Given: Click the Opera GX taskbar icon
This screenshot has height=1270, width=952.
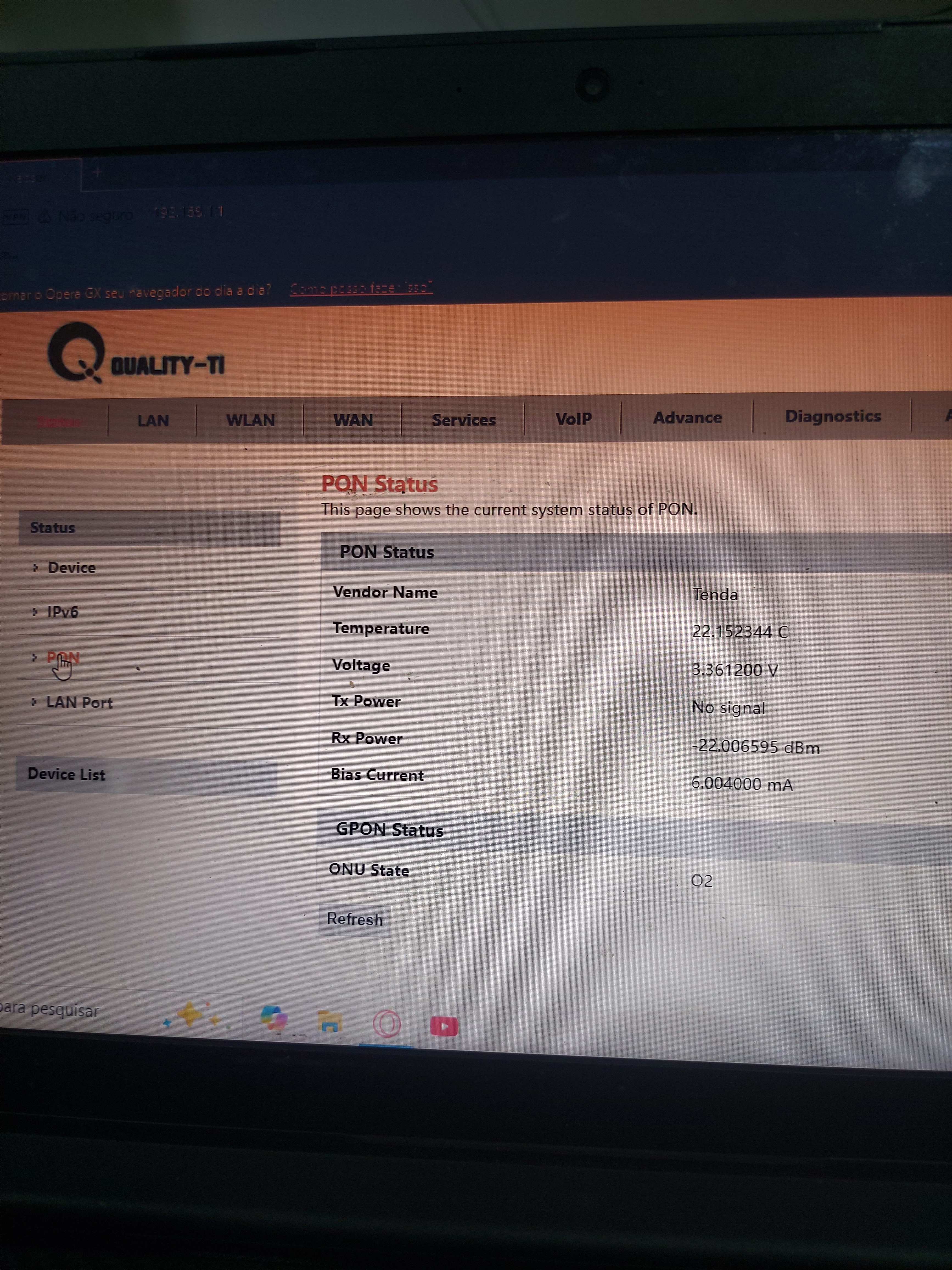Looking at the screenshot, I should (387, 1024).
